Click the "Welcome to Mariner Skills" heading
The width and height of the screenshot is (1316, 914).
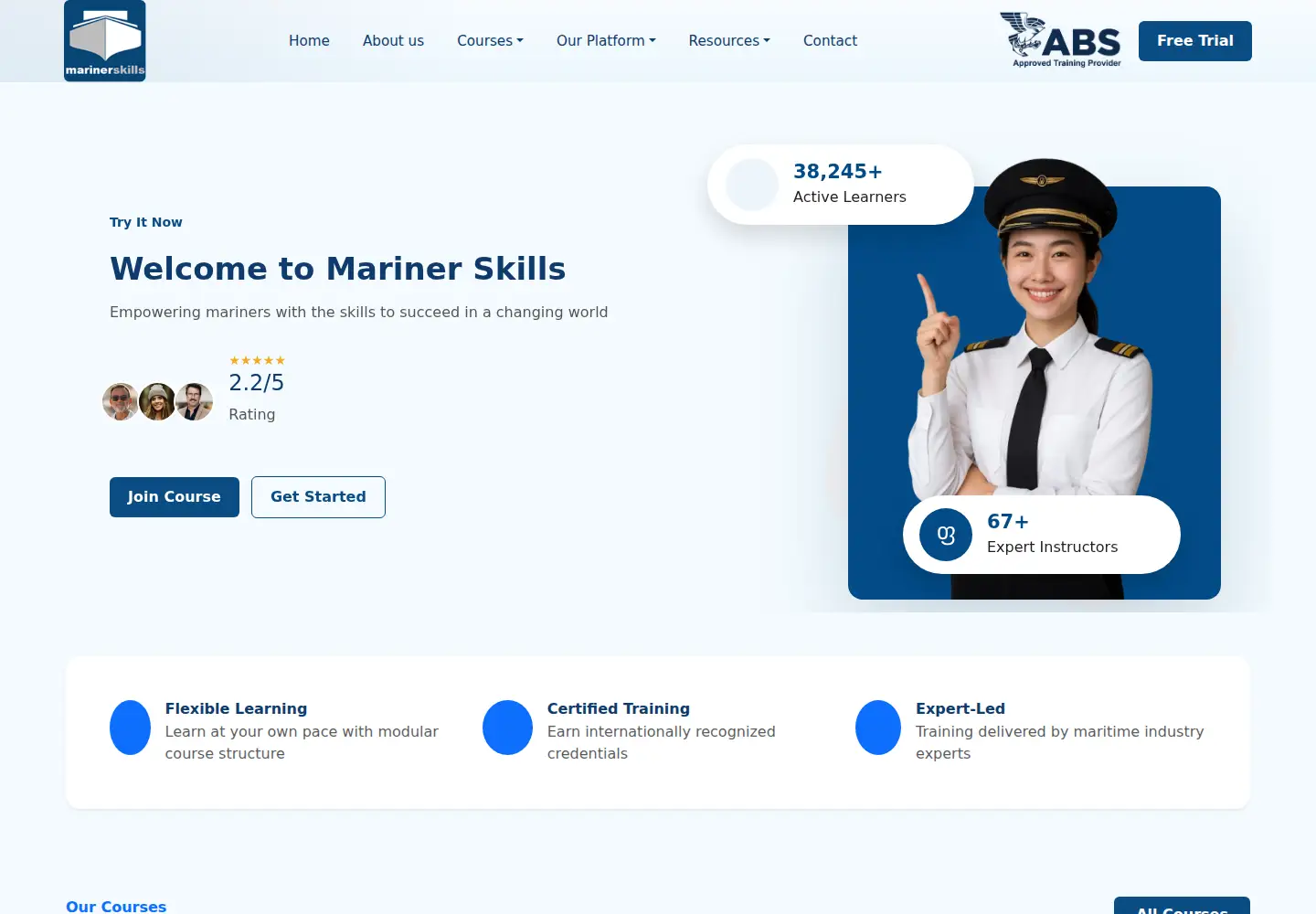click(x=338, y=269)
